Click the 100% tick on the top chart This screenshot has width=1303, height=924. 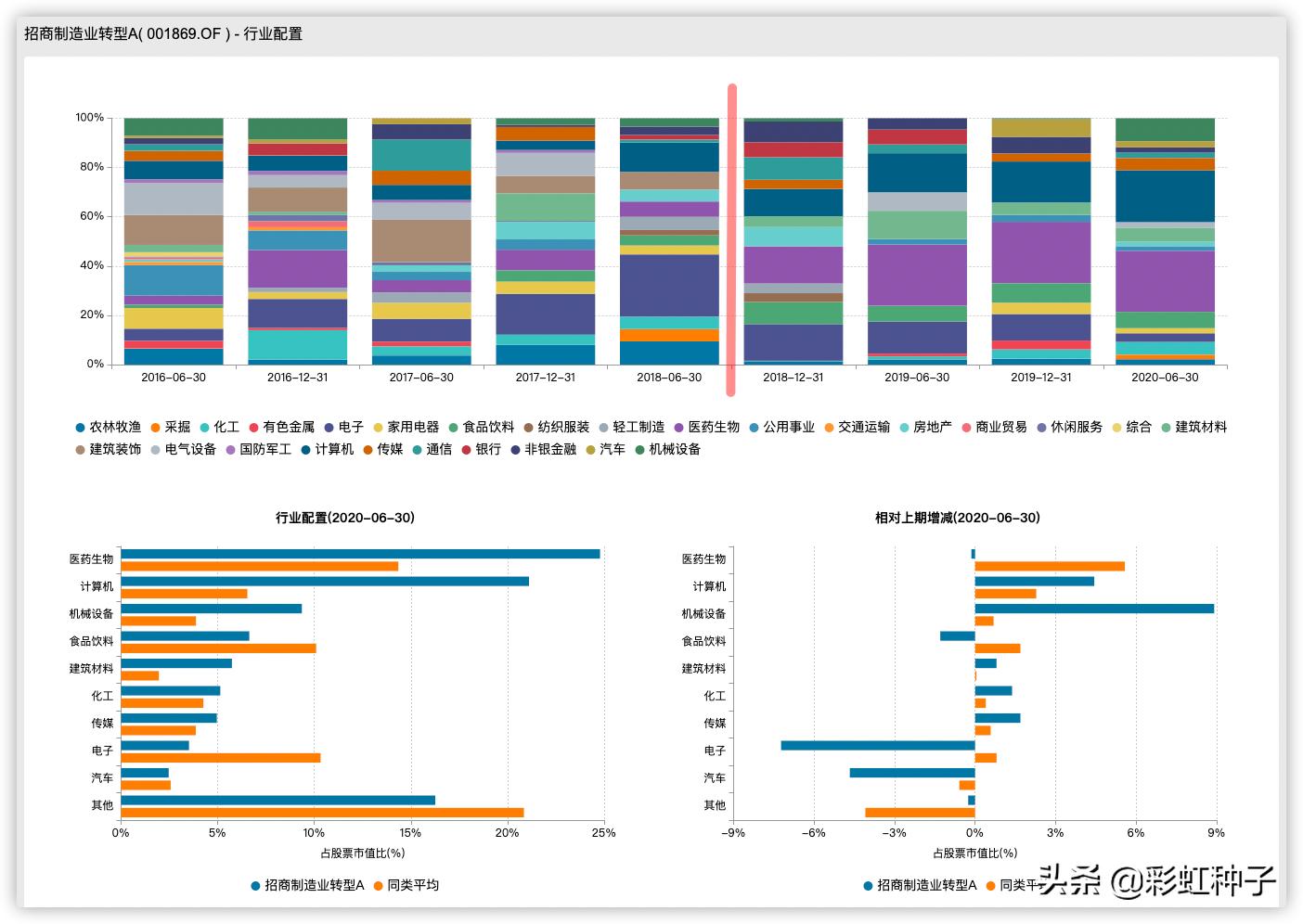point(89,118)
